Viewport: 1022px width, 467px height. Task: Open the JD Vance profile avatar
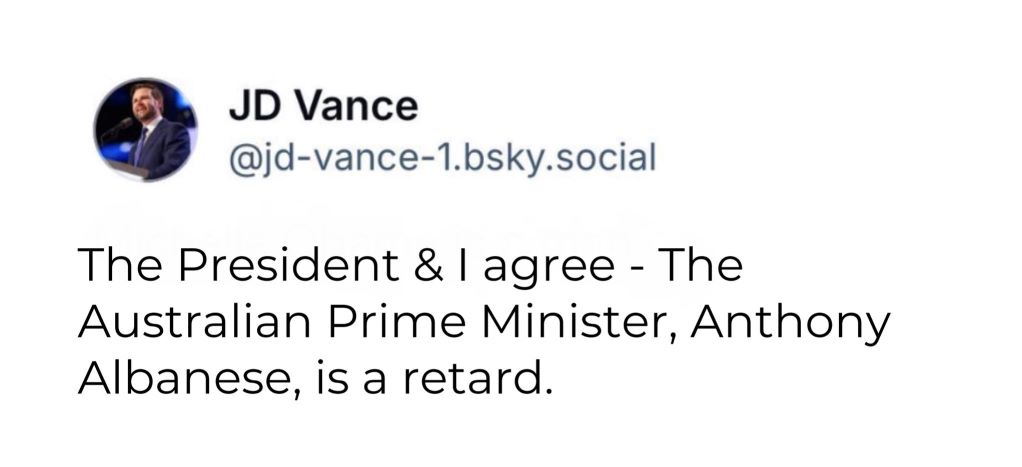click(x=146, y=129)
